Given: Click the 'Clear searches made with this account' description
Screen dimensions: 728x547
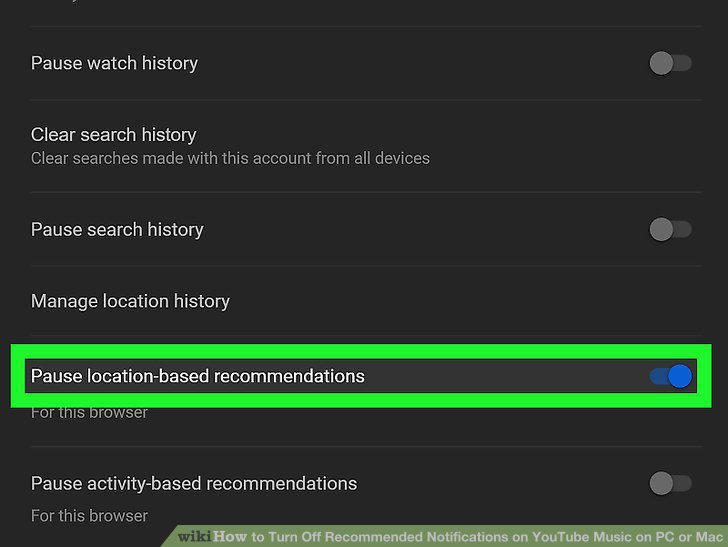Looking at the screenshot, I should point(230,158).
